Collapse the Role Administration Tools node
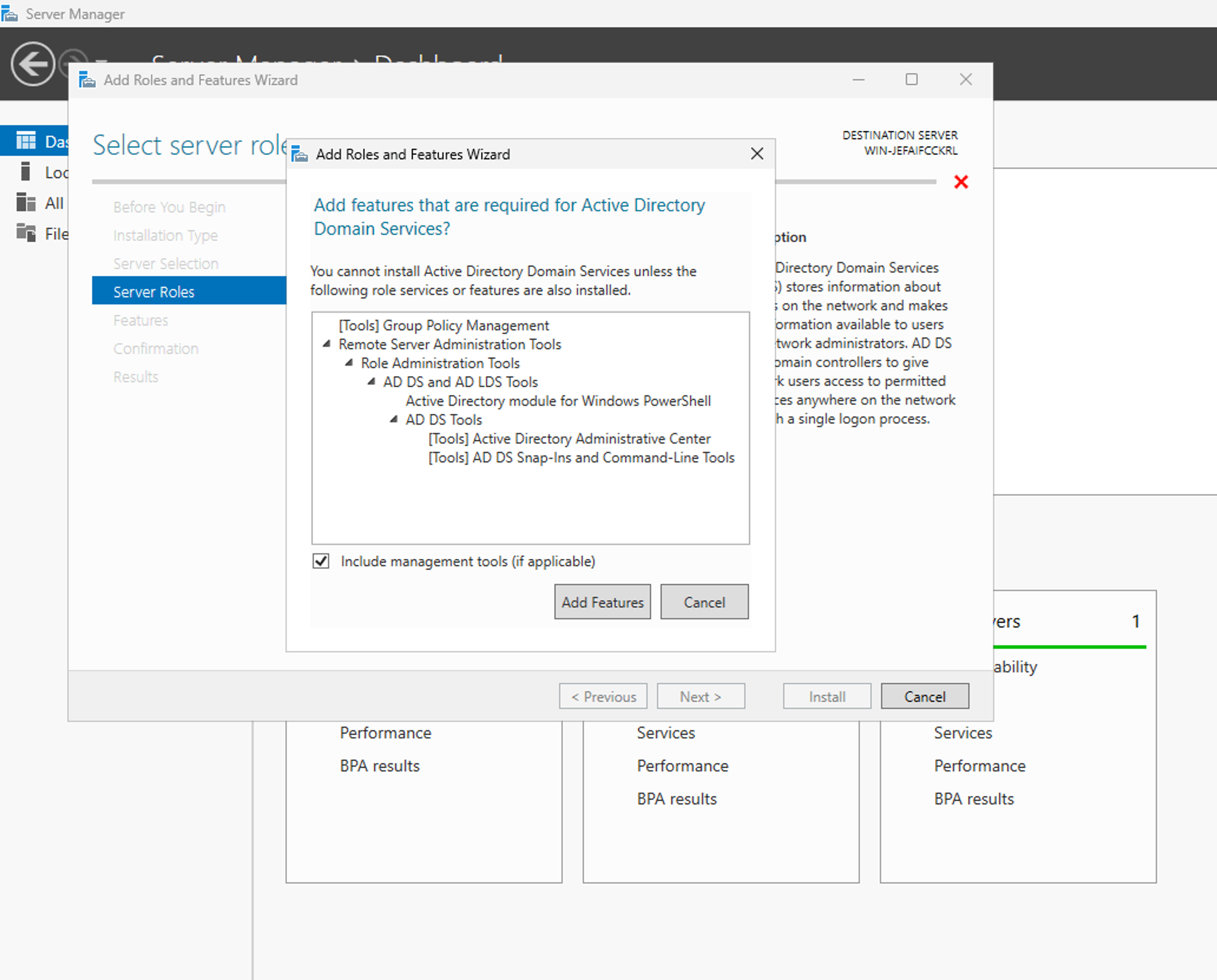The height and width of the screenshot is (980, 1217). (349, 362)
